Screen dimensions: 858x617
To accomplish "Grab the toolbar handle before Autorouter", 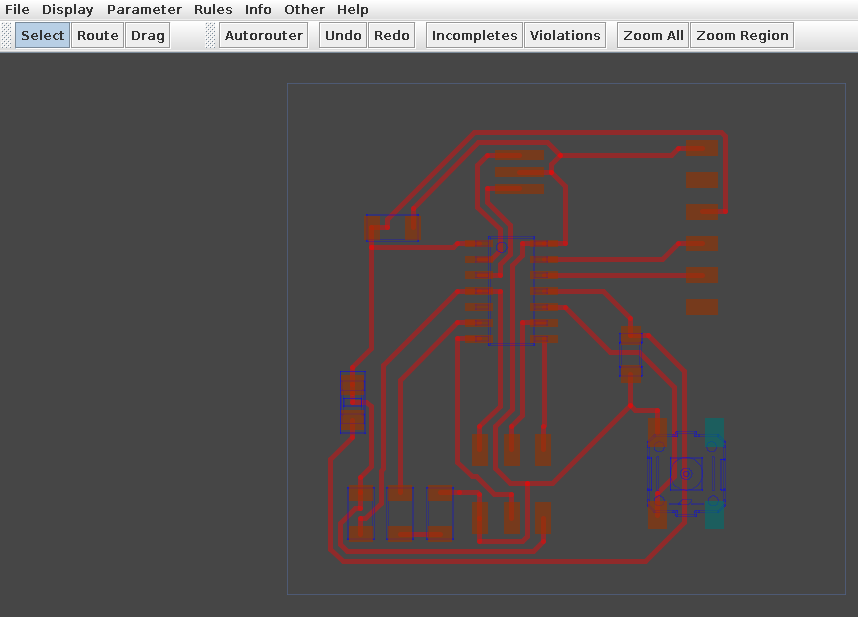I will 211,36.
